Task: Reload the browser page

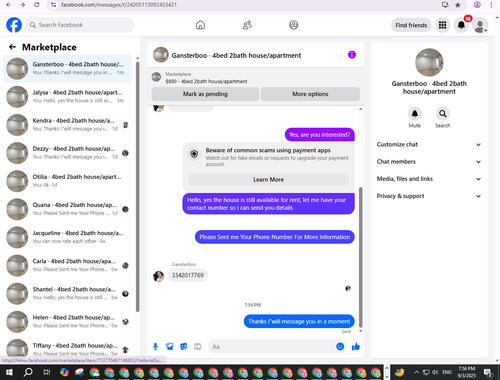Action: tap(37, 5)
